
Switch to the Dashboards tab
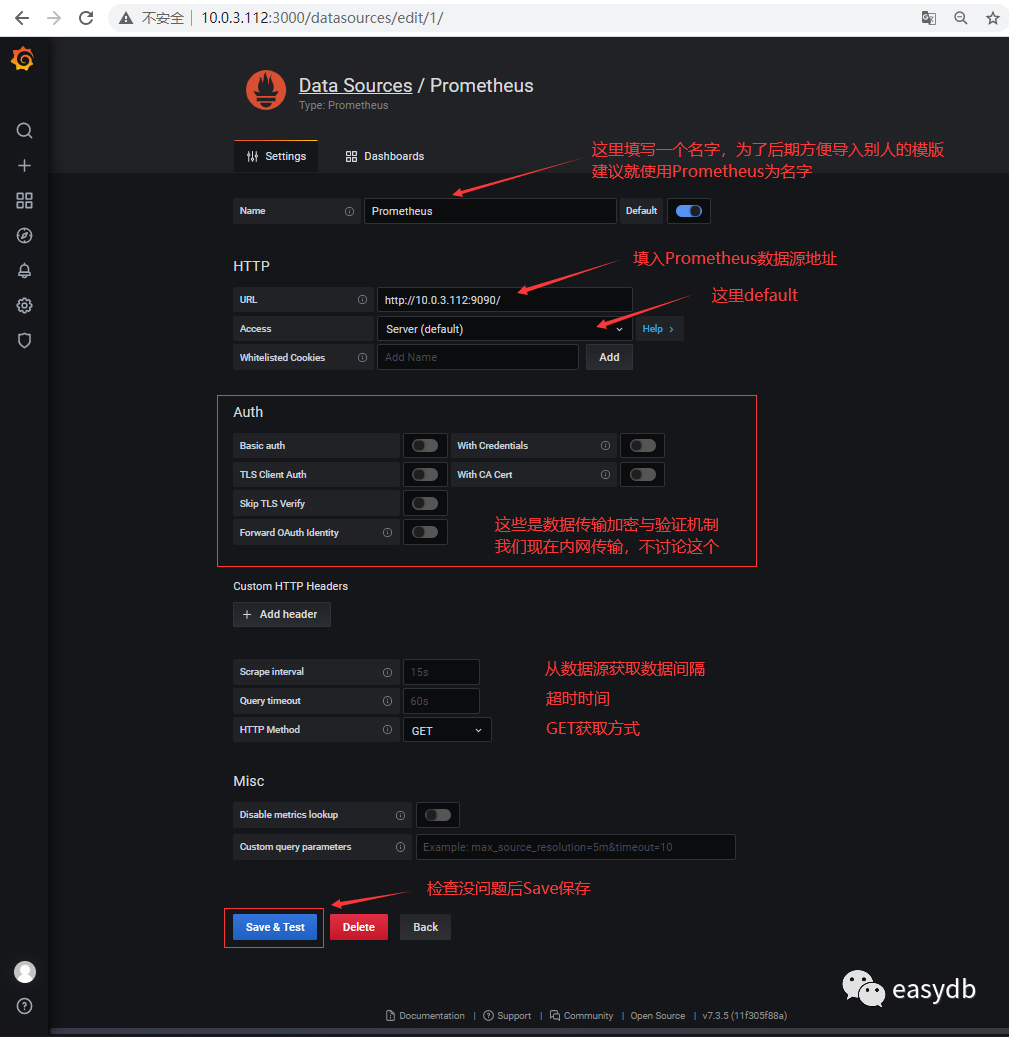click(385, 156)
